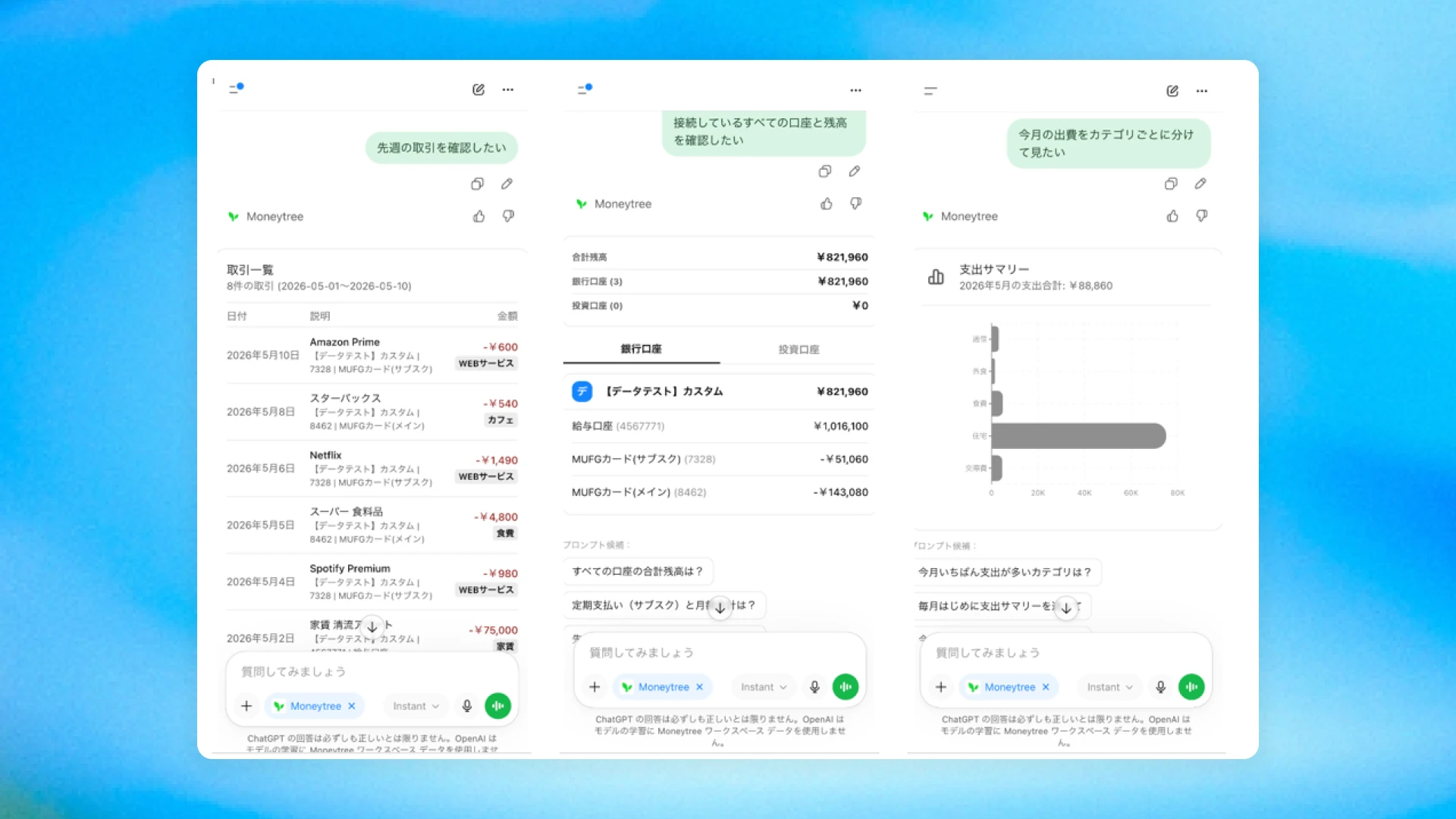
Task: Remove Moneytree chip in middle composer
Action: tap(699, 687)
